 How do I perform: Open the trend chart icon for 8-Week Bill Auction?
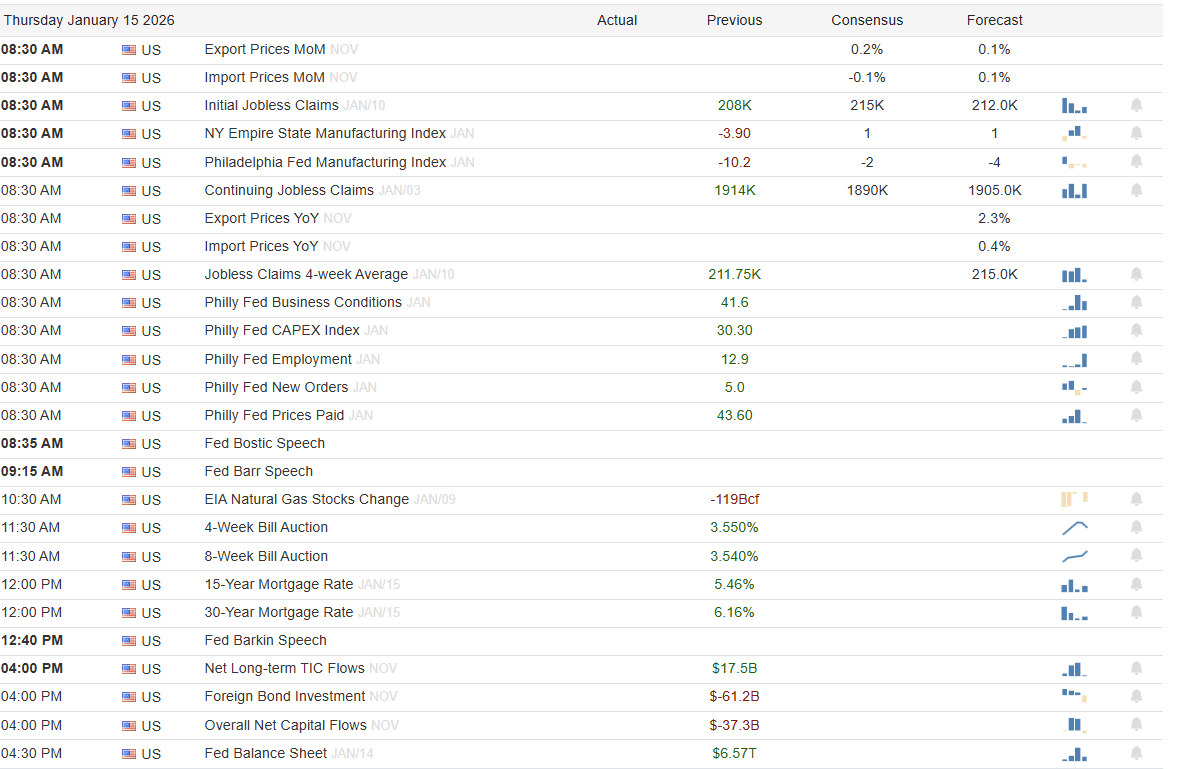[1074, 556]
